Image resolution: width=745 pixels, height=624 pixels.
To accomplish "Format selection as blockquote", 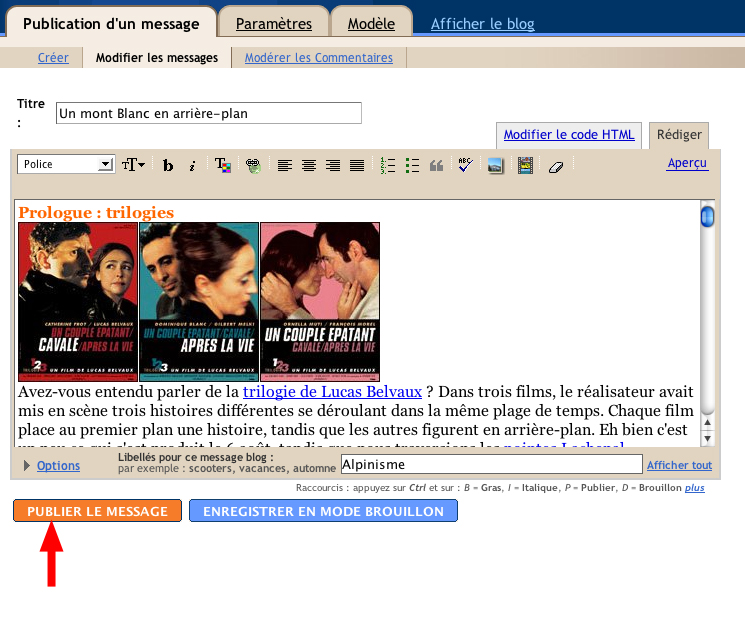I will (436, 165).
